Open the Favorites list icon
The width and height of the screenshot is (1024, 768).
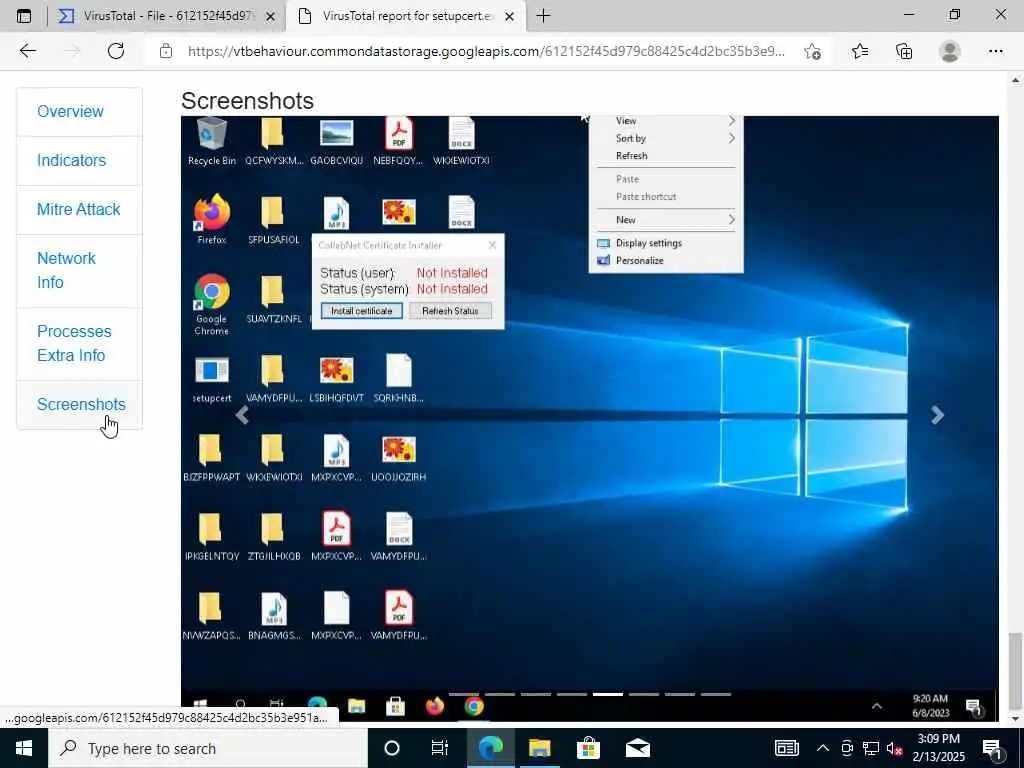(860, 51)
